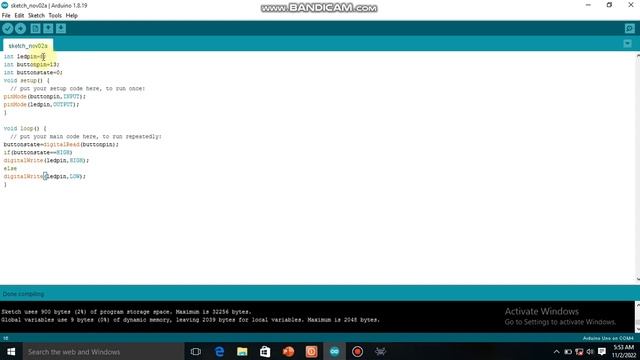
Task: Click the 'put your setup code here' comment
Action: pos(78,89)
